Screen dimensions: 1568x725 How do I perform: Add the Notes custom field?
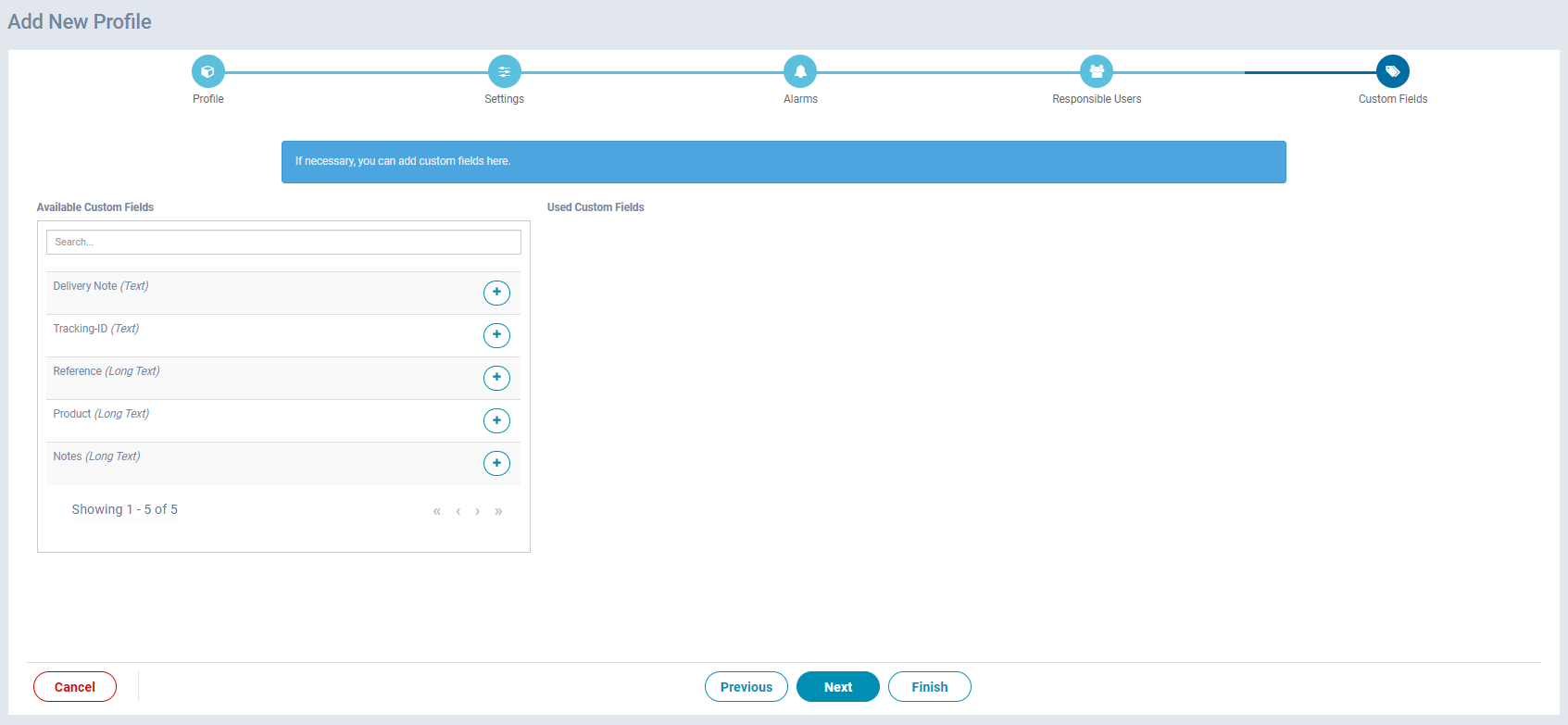pos(496,463)
